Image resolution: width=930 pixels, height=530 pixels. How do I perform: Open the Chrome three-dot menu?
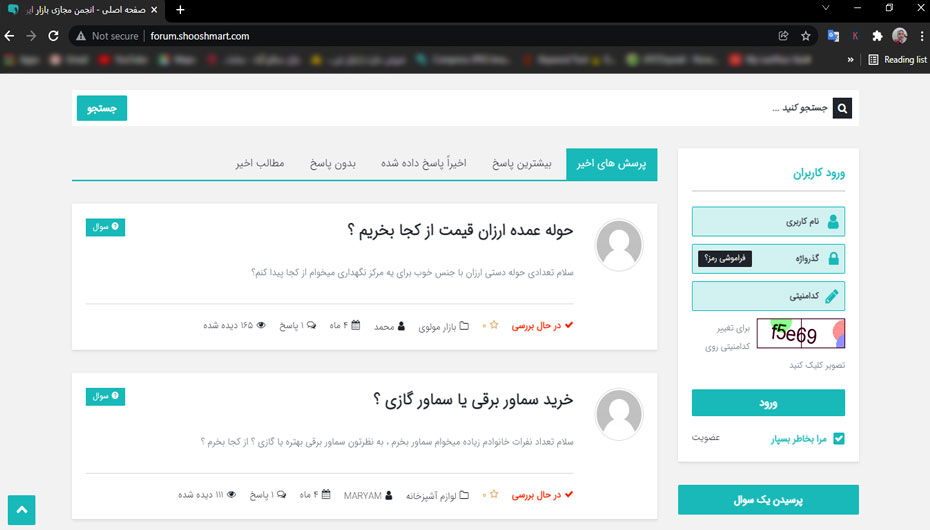coord(922,36)
